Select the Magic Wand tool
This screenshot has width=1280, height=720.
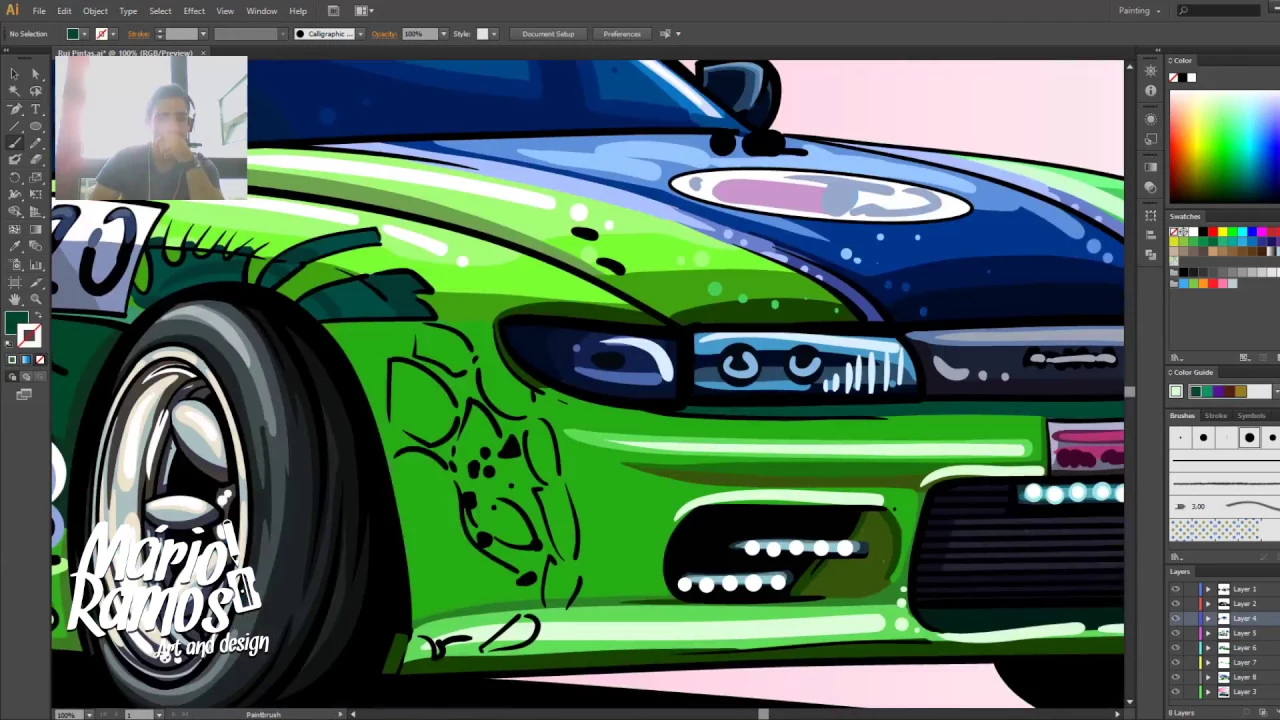(x=14, y=91)
